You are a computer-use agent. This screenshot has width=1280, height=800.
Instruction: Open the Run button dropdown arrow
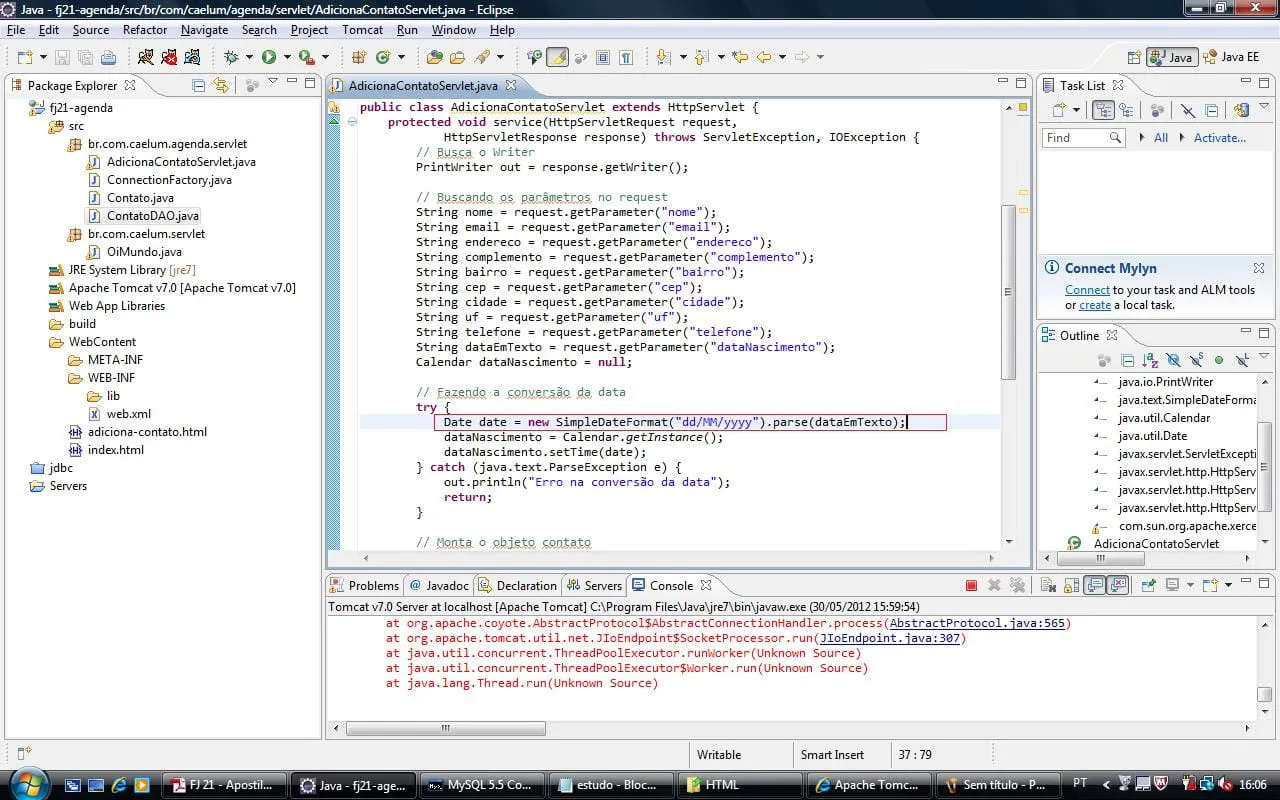[287, 57]
